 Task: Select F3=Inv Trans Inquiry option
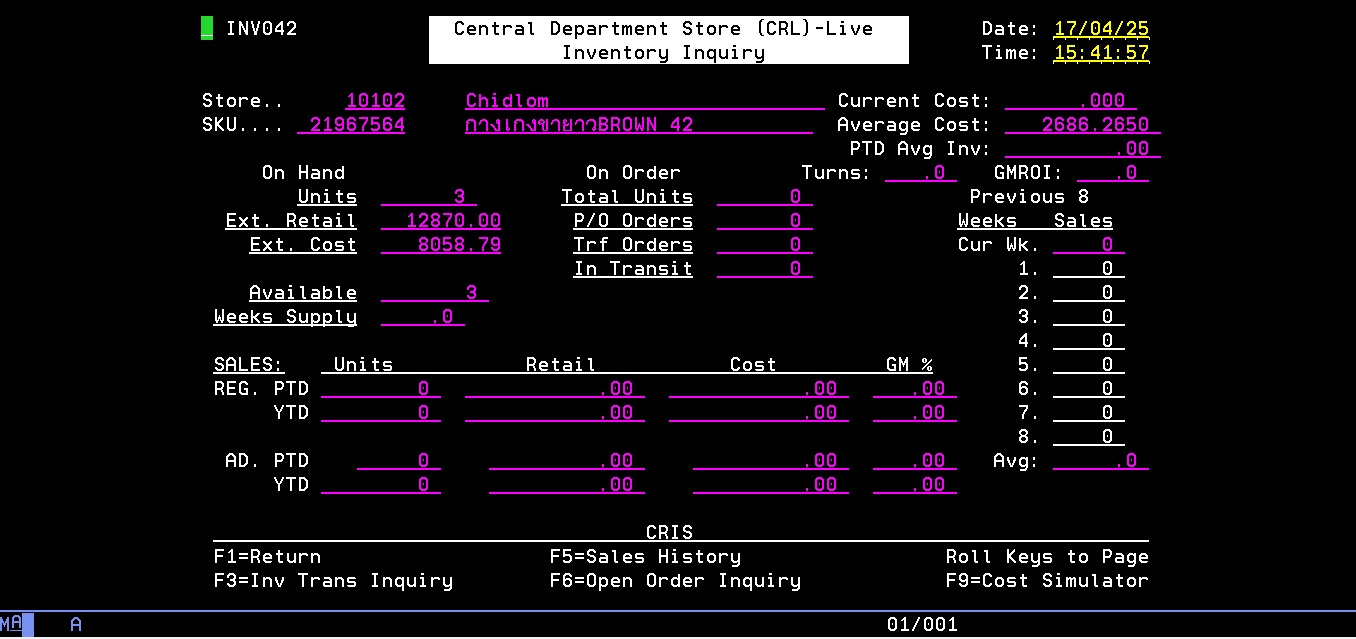333,581
